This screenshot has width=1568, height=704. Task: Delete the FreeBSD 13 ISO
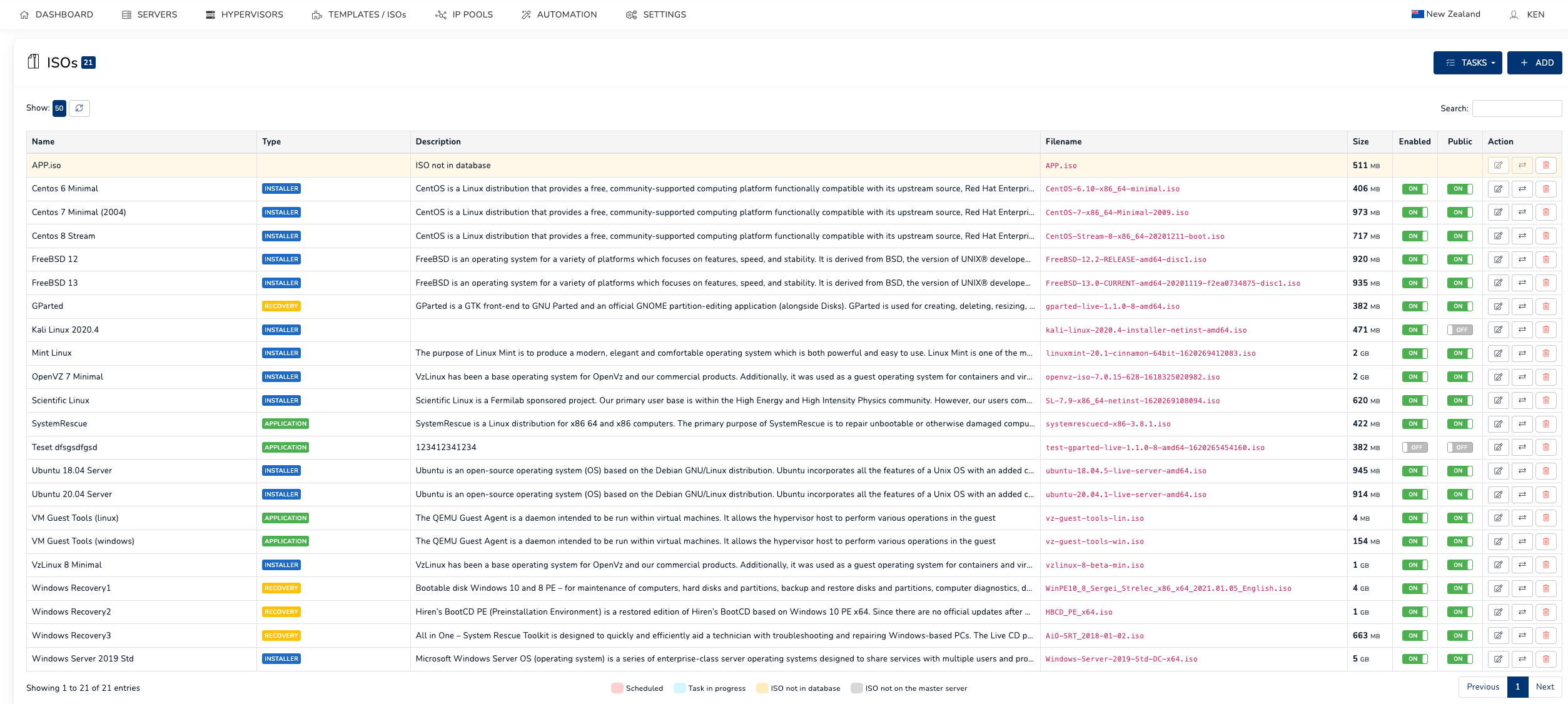tap(1545, 283)
